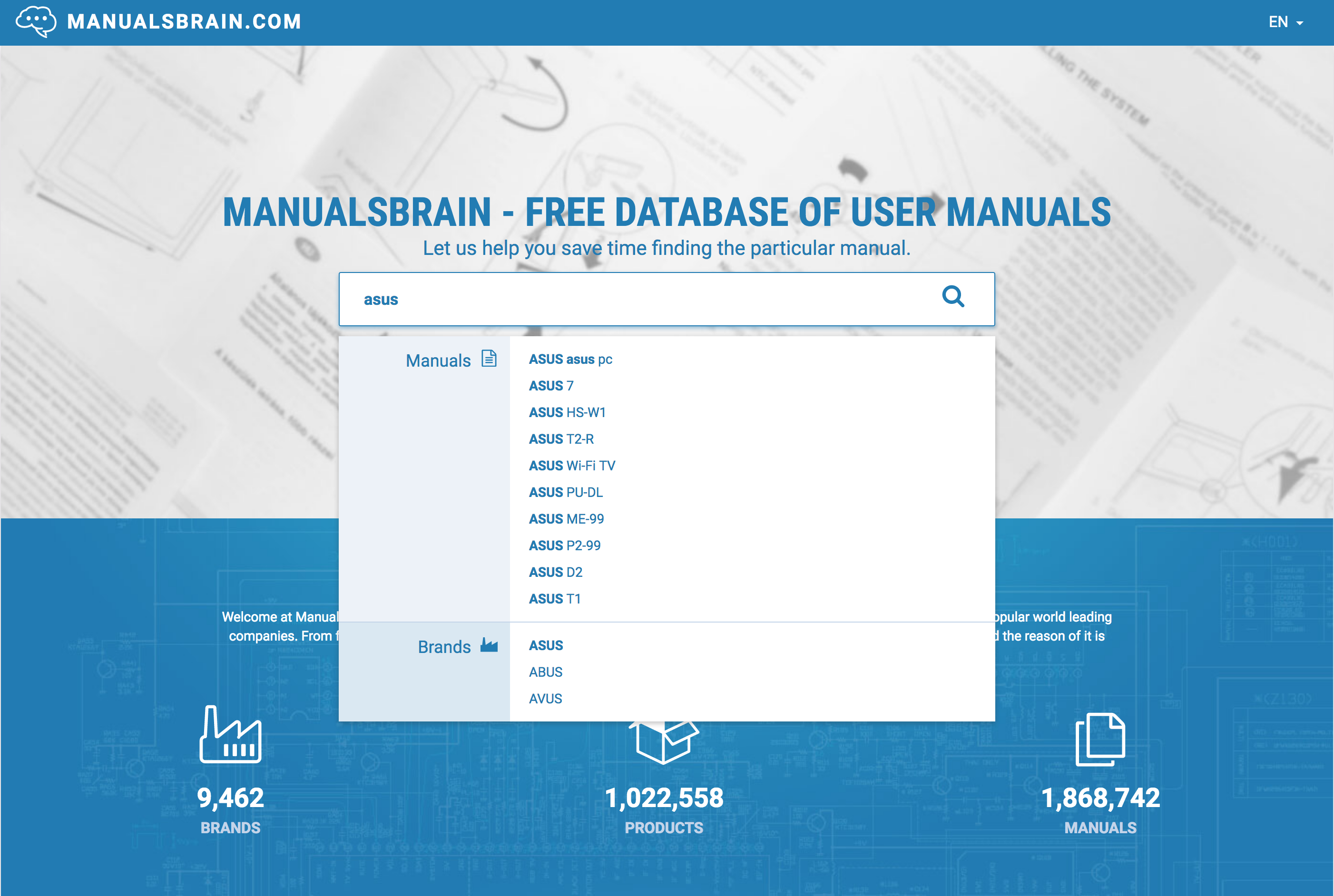Select the ASUS asus pc suggestion
This screenshot has height=896, width=1334.
click(x=570, y=360)
